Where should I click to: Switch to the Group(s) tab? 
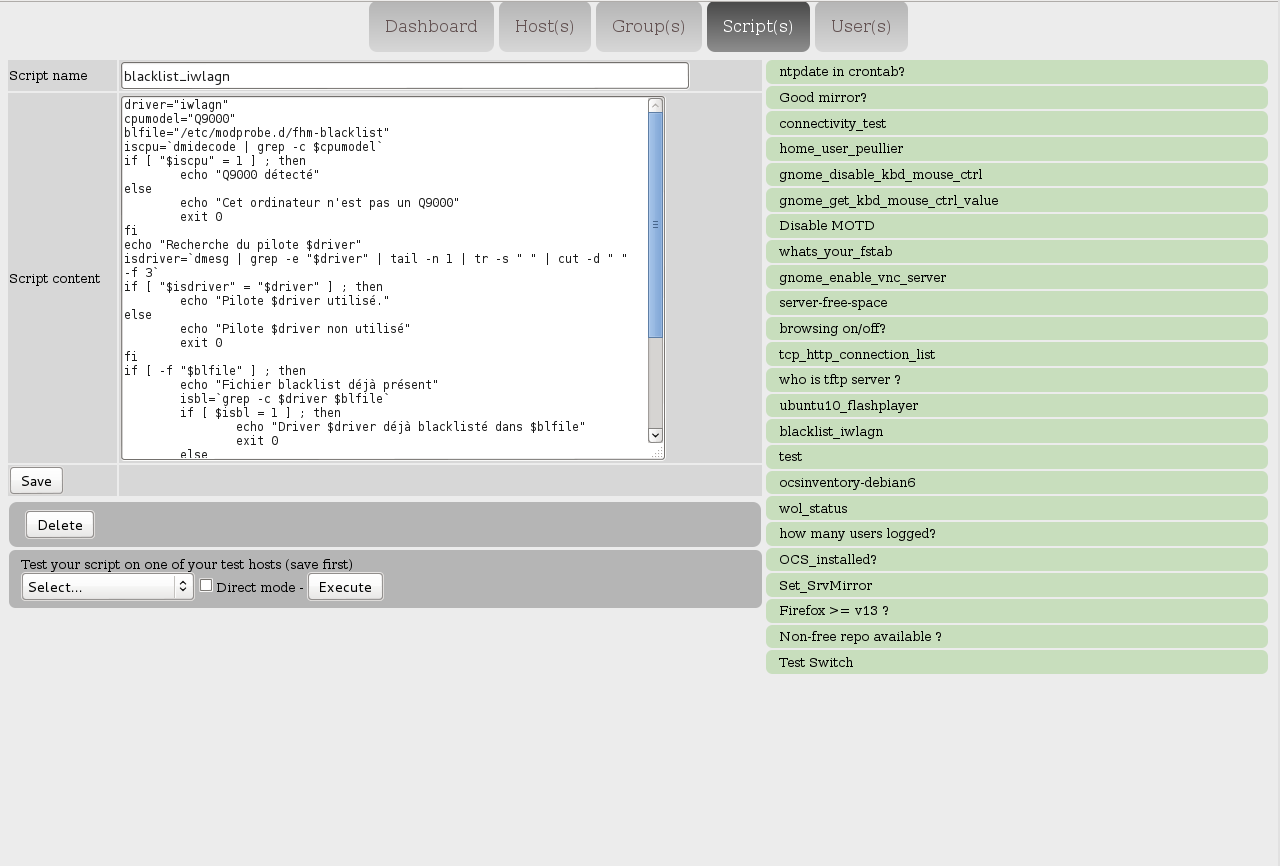[x=648, y=26]
